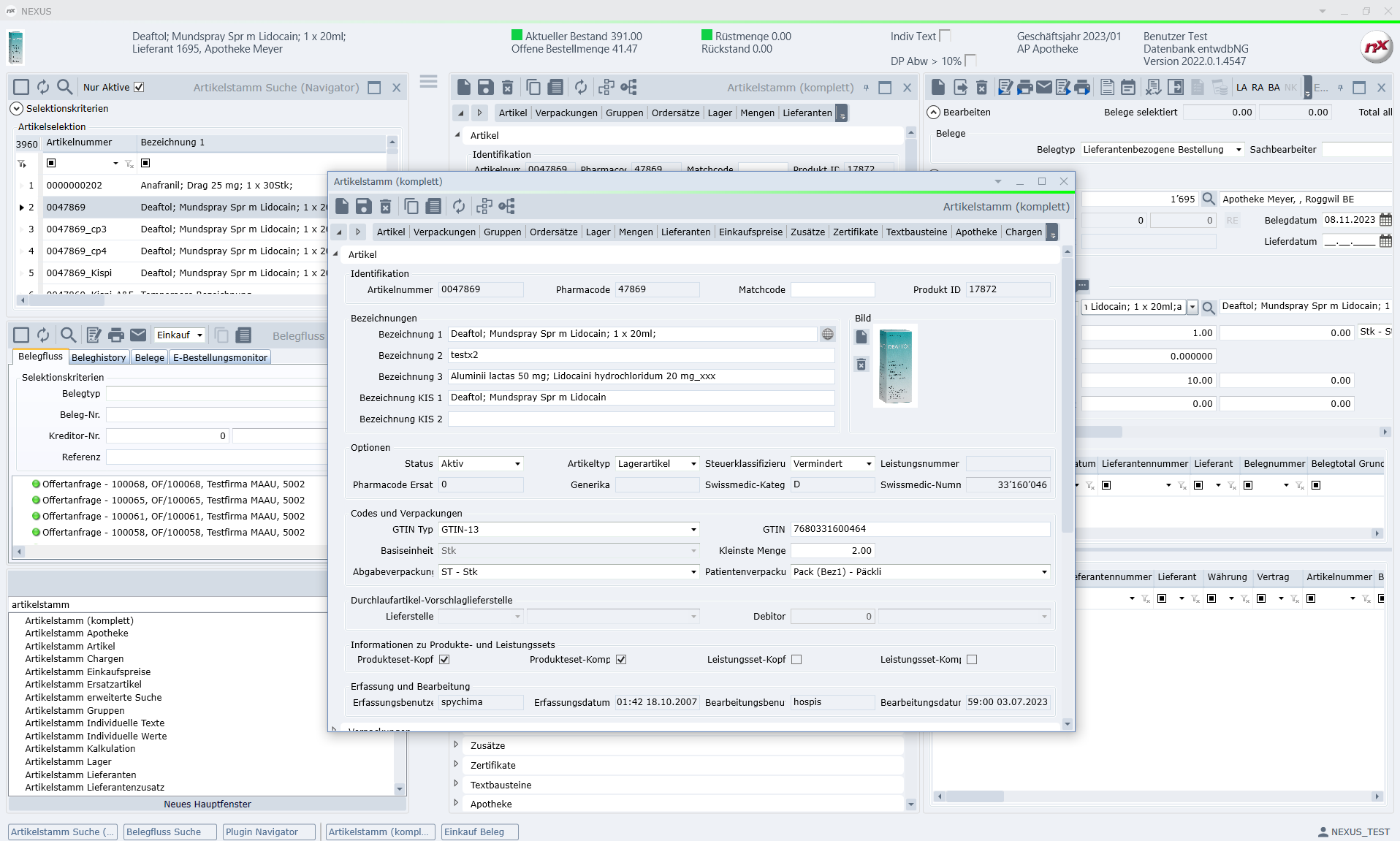The width and height of the screenshot is (1400, 841).
Task: Click the Neues Hauptfenster button
Action: point(207,804)
